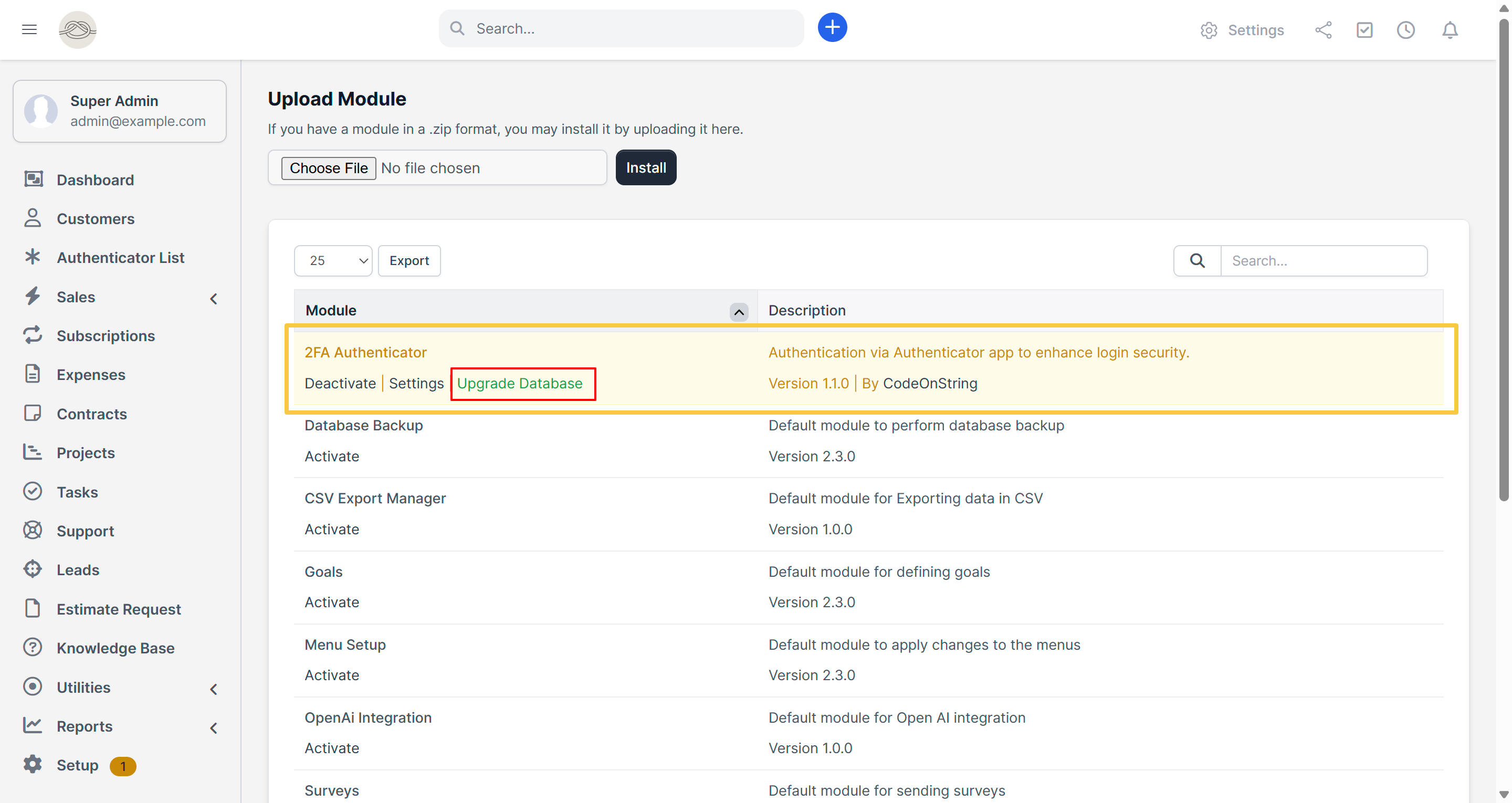Expand the Sales submenu chevron
The height and width of the screenshot is (803, 1512).
tap(214, 299)
